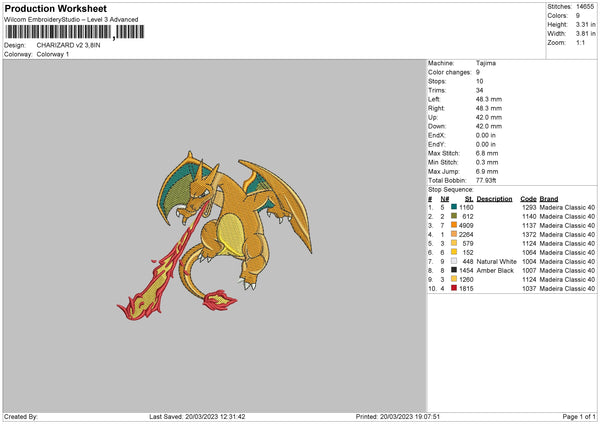The height and width of the screenshot is (424, 600).
Task: Select thread code 1140
Action: pos(529,217)
